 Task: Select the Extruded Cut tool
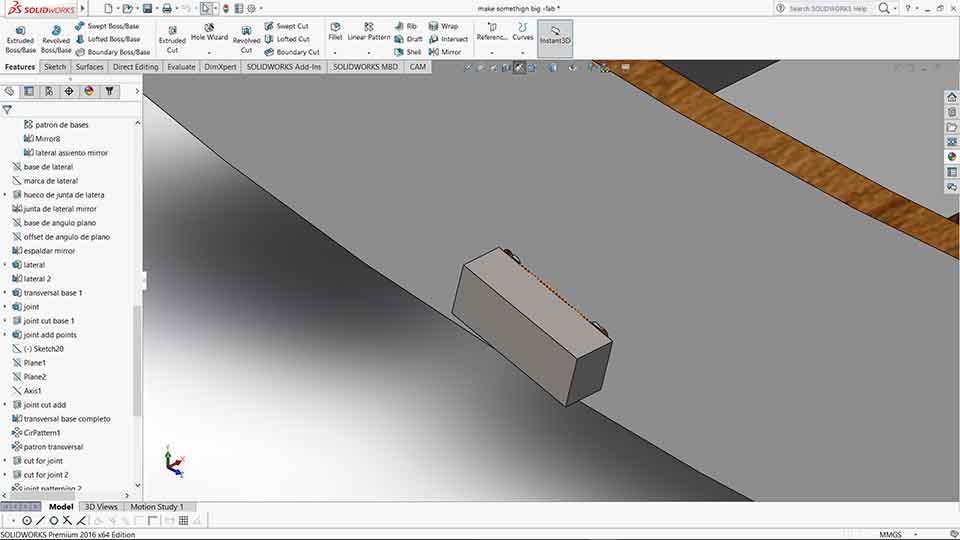[172, 40]
